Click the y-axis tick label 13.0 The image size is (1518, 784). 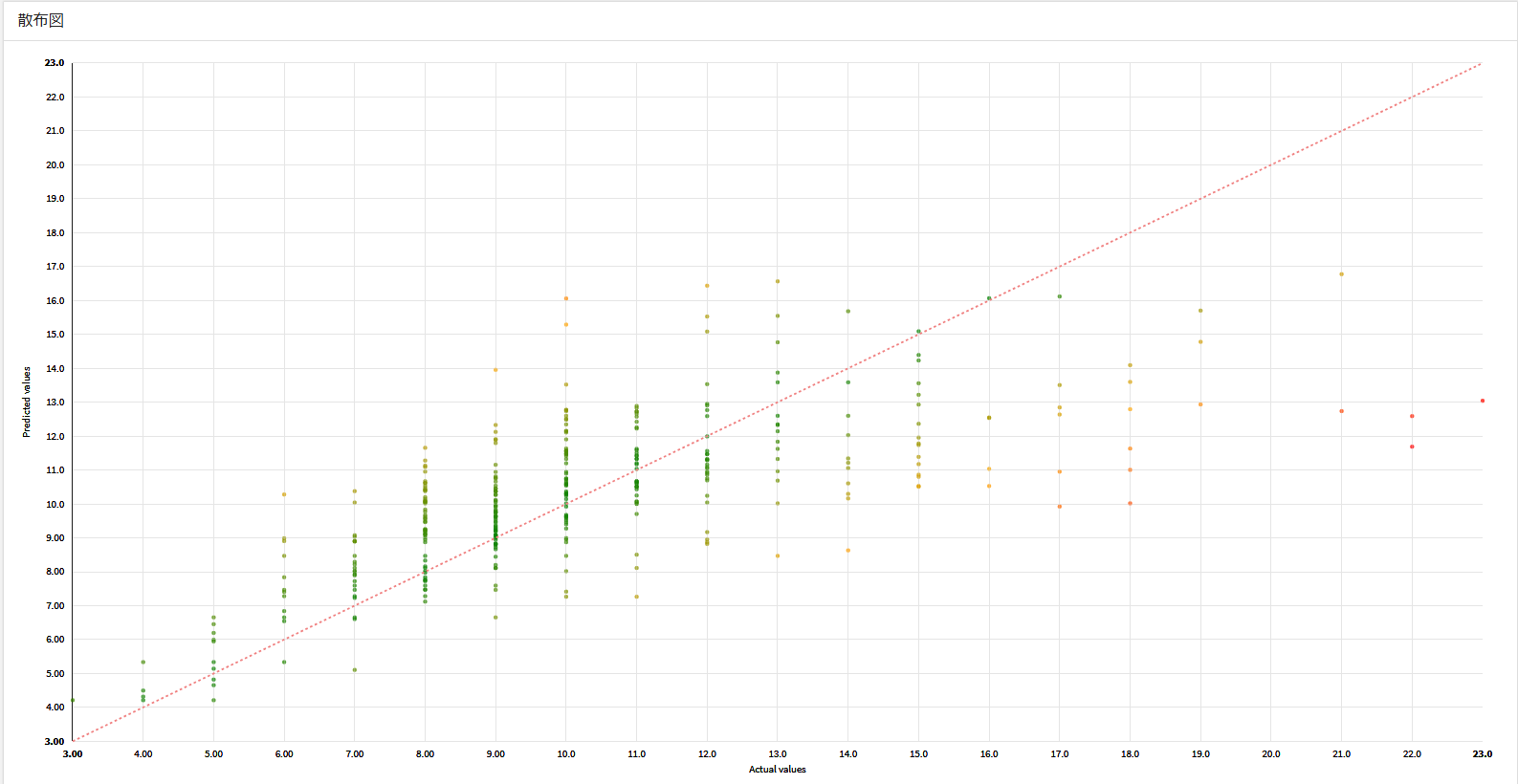coord(55,403)
